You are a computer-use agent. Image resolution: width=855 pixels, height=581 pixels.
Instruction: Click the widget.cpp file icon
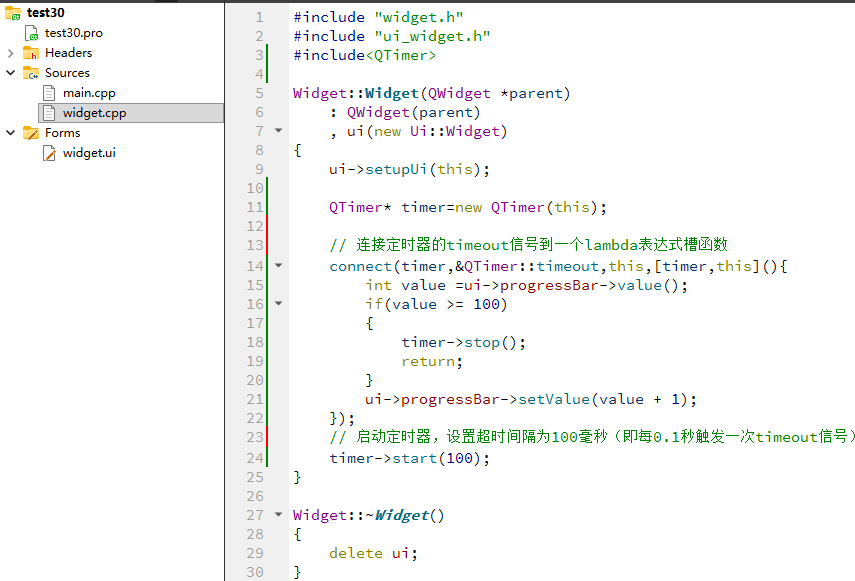click(x=49, y=113)
